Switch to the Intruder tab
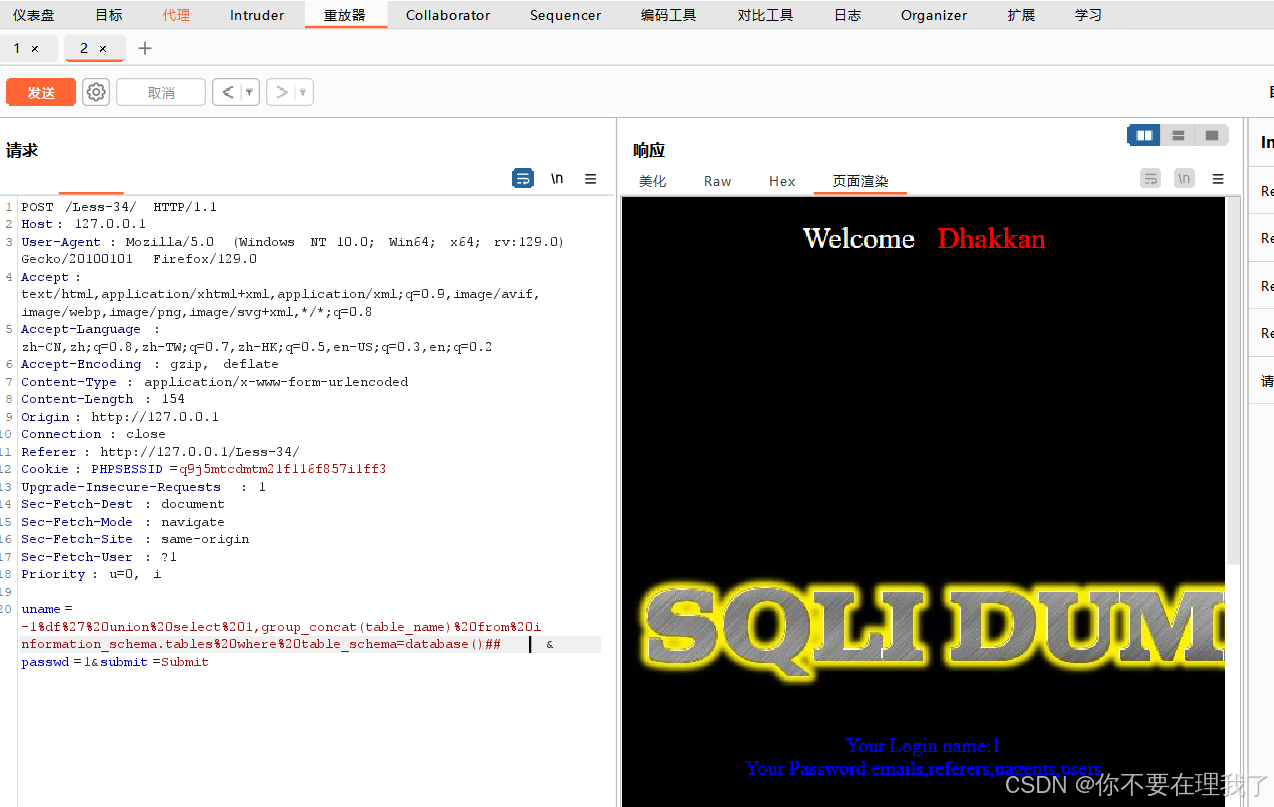 (257, 15)
